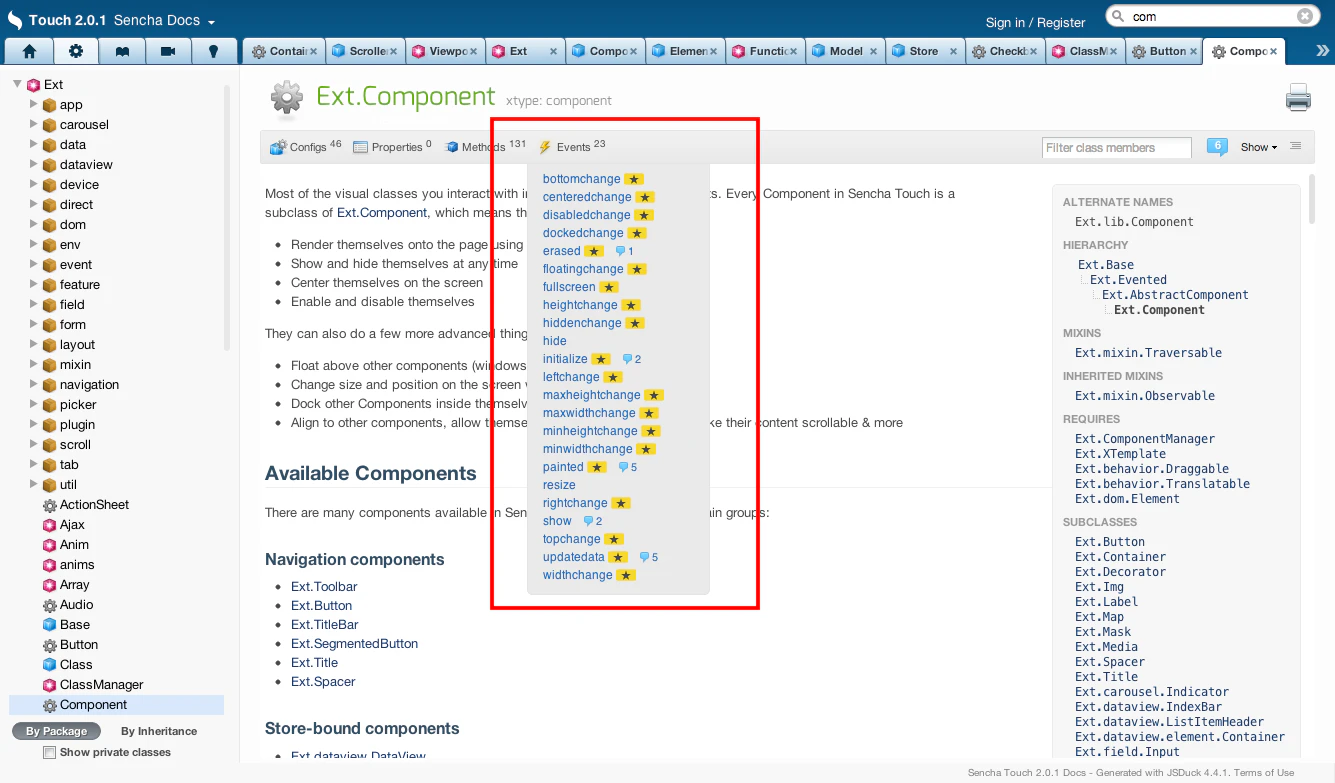Open the Configs members menu
The image size is (1335, 783).
click(306, 147)
